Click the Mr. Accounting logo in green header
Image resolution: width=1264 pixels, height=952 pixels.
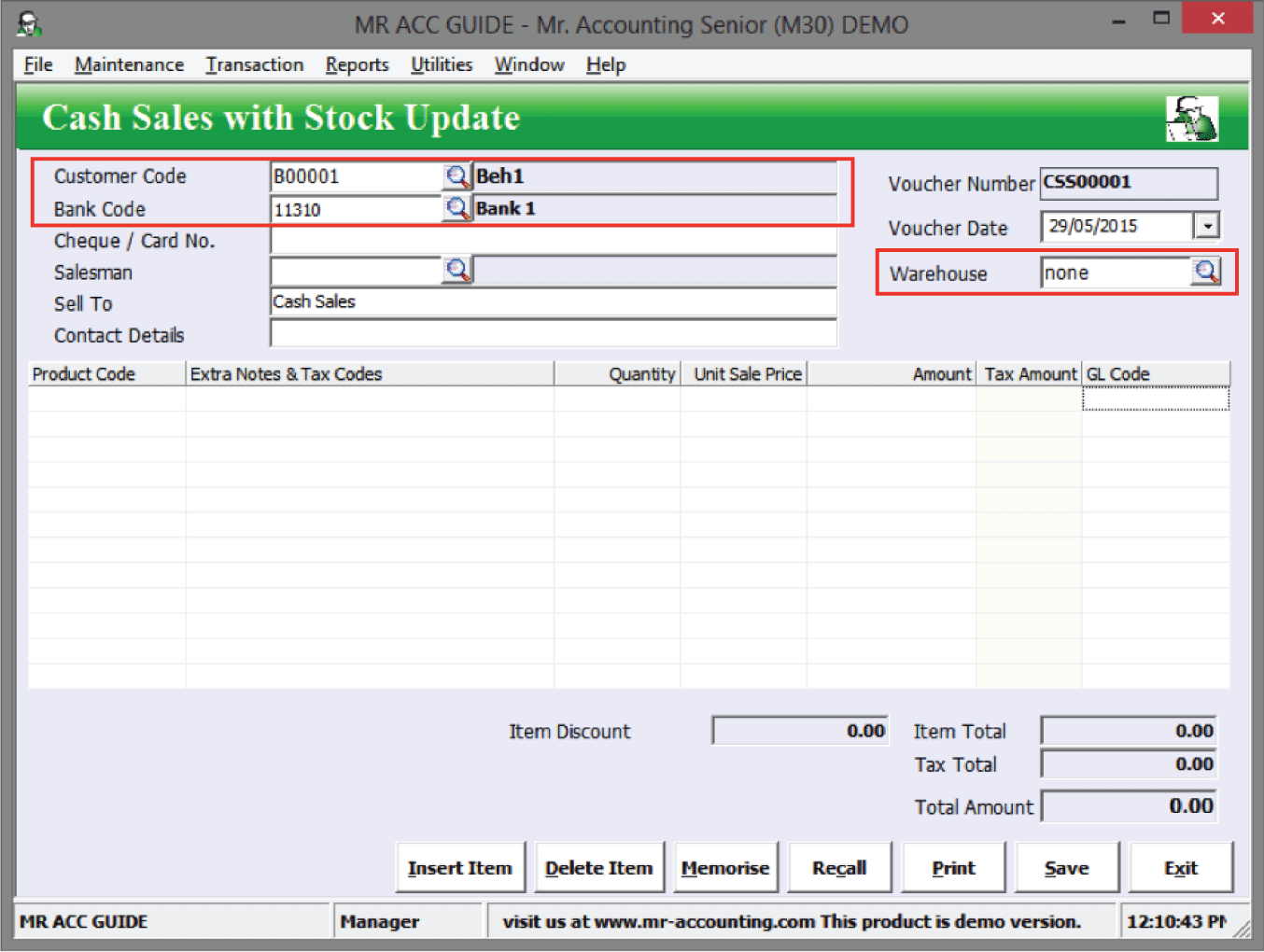[1191, 119]
